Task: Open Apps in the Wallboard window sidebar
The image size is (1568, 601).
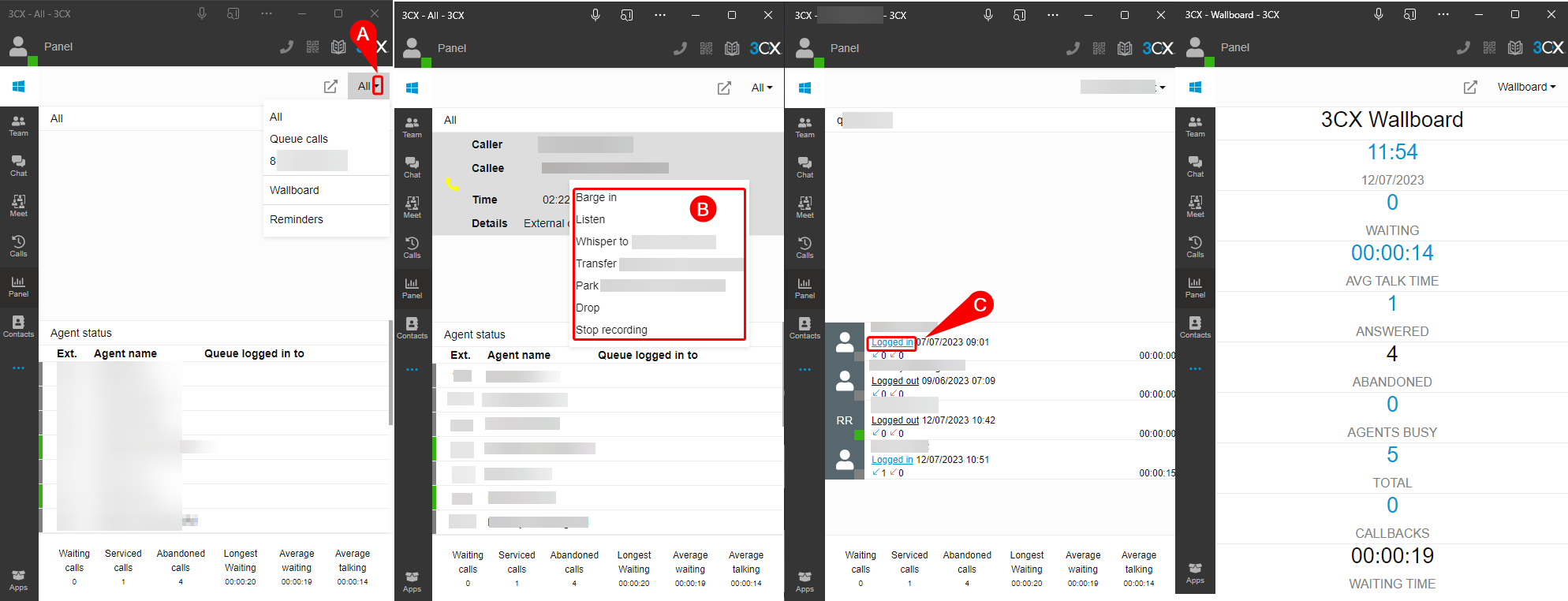Action: click(1195, 573)
